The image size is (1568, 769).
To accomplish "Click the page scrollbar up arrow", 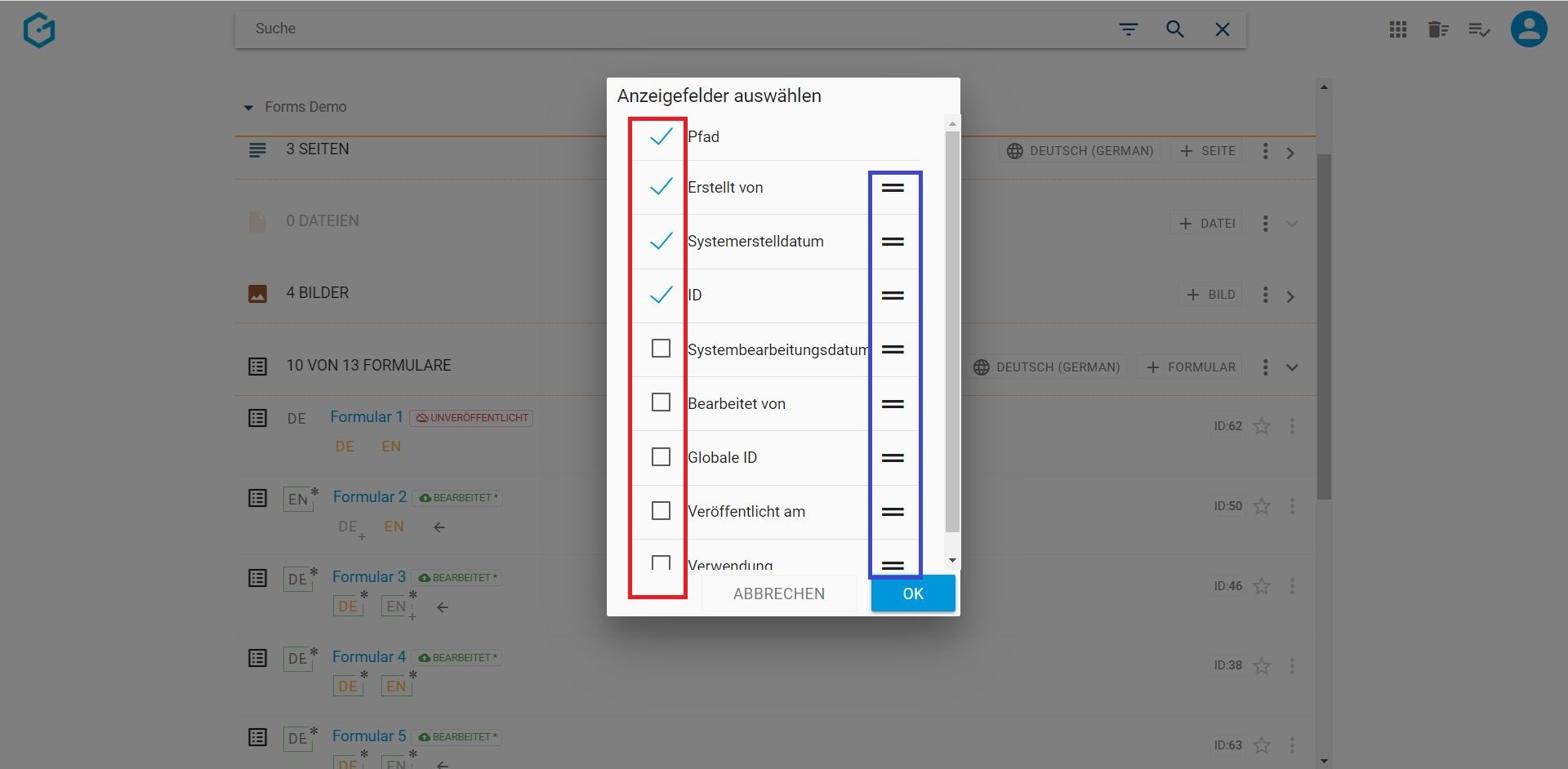I will coord(1324,87).
